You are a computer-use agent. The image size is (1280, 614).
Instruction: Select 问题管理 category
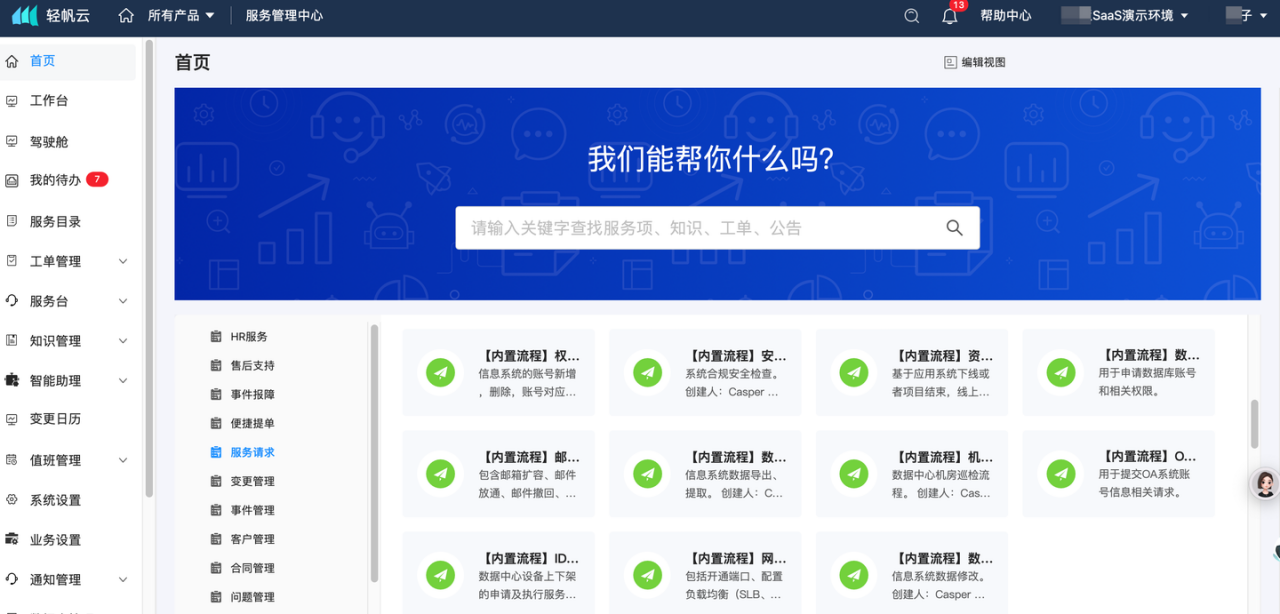252,598
